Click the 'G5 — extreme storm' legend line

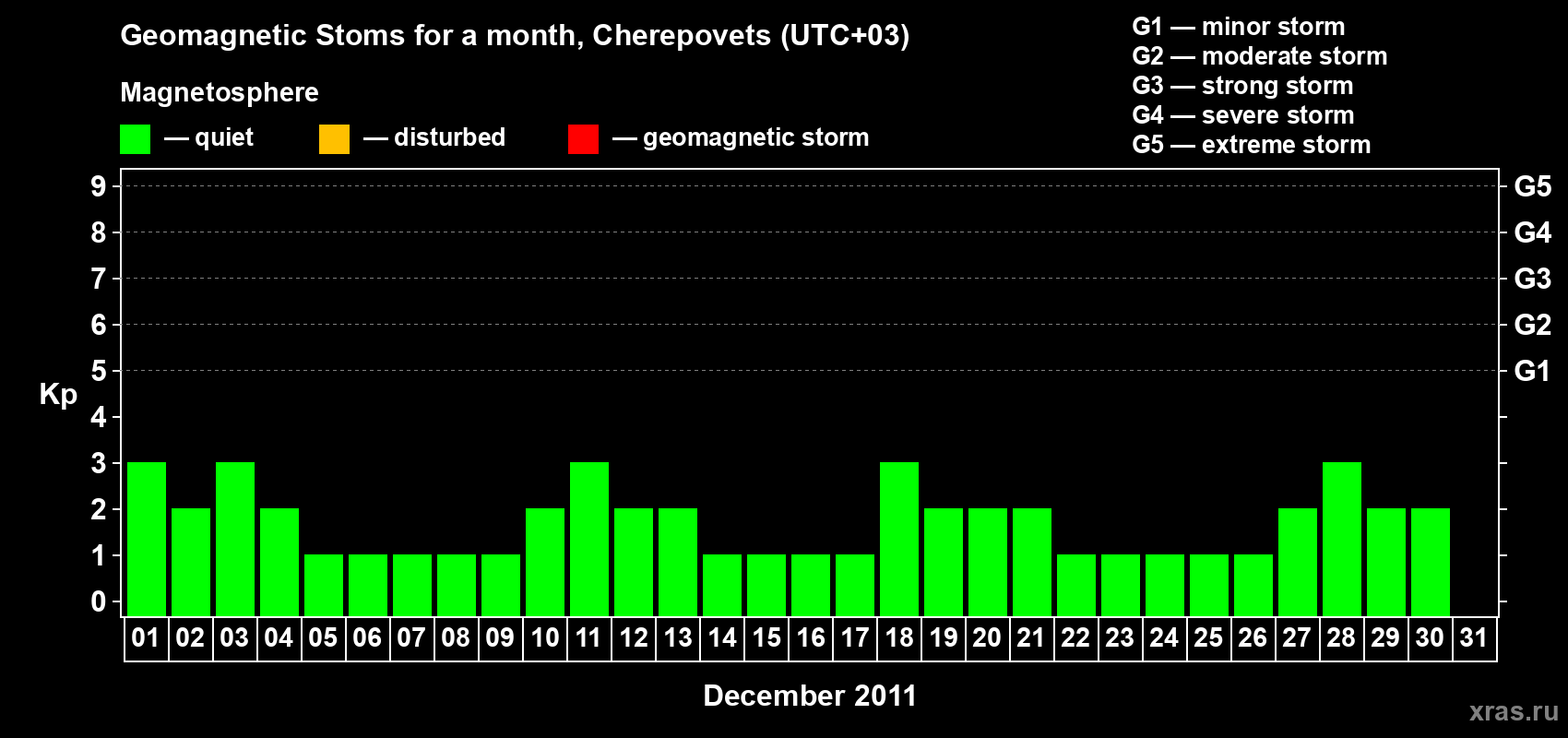(1251, 145)
